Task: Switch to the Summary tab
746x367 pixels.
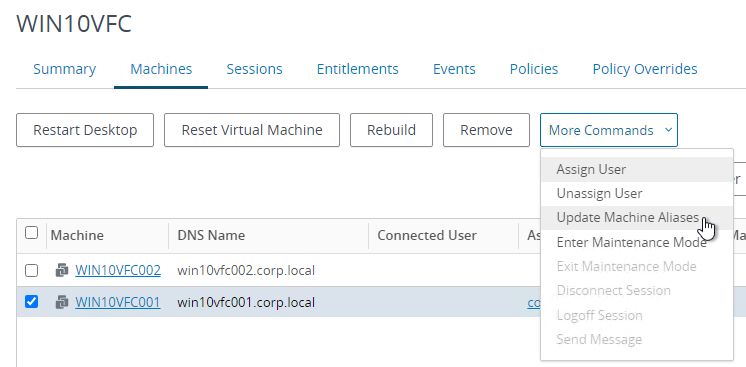Action: 65,69
